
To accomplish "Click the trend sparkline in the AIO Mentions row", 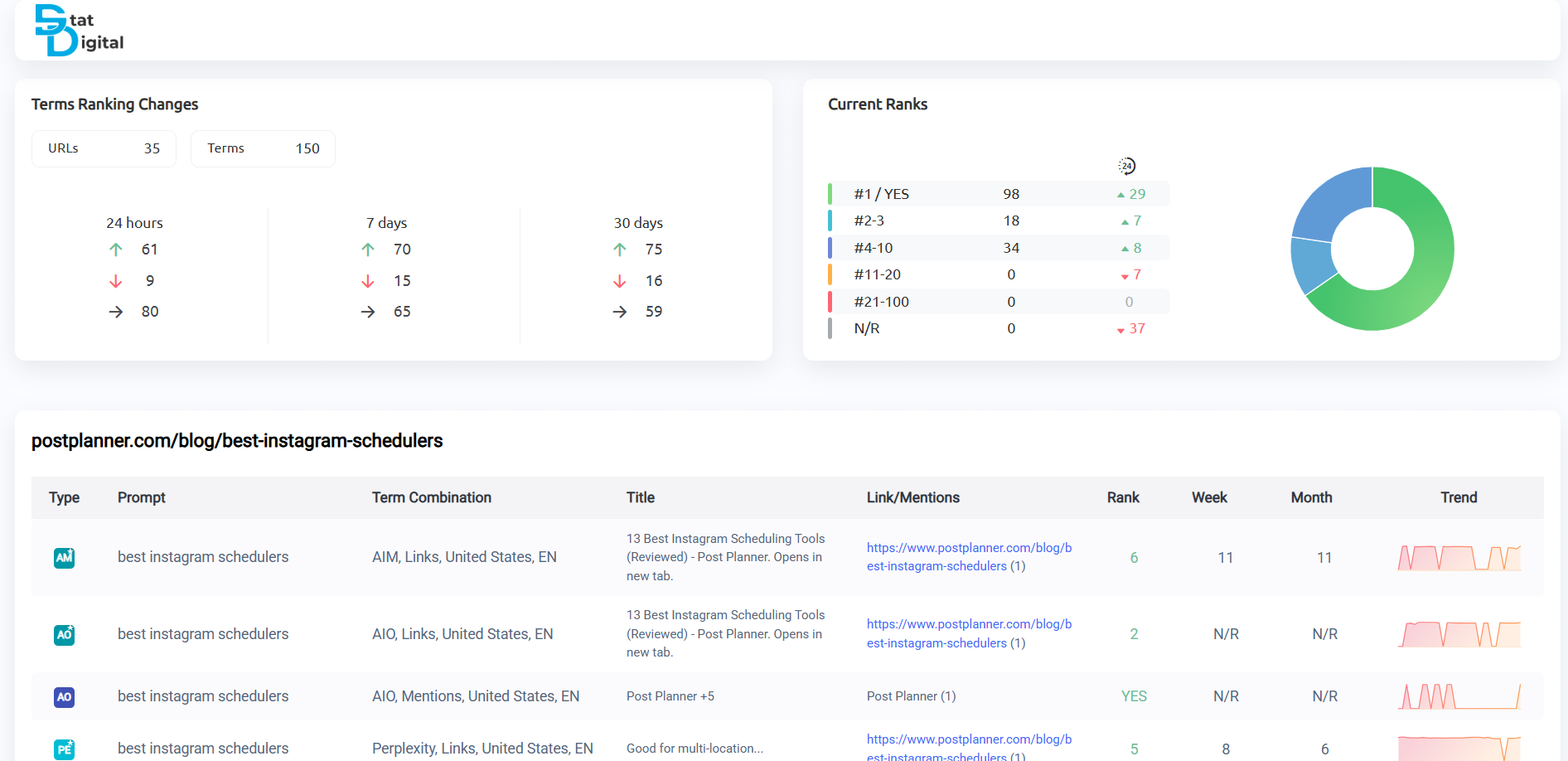I will tap(1459, 696).
